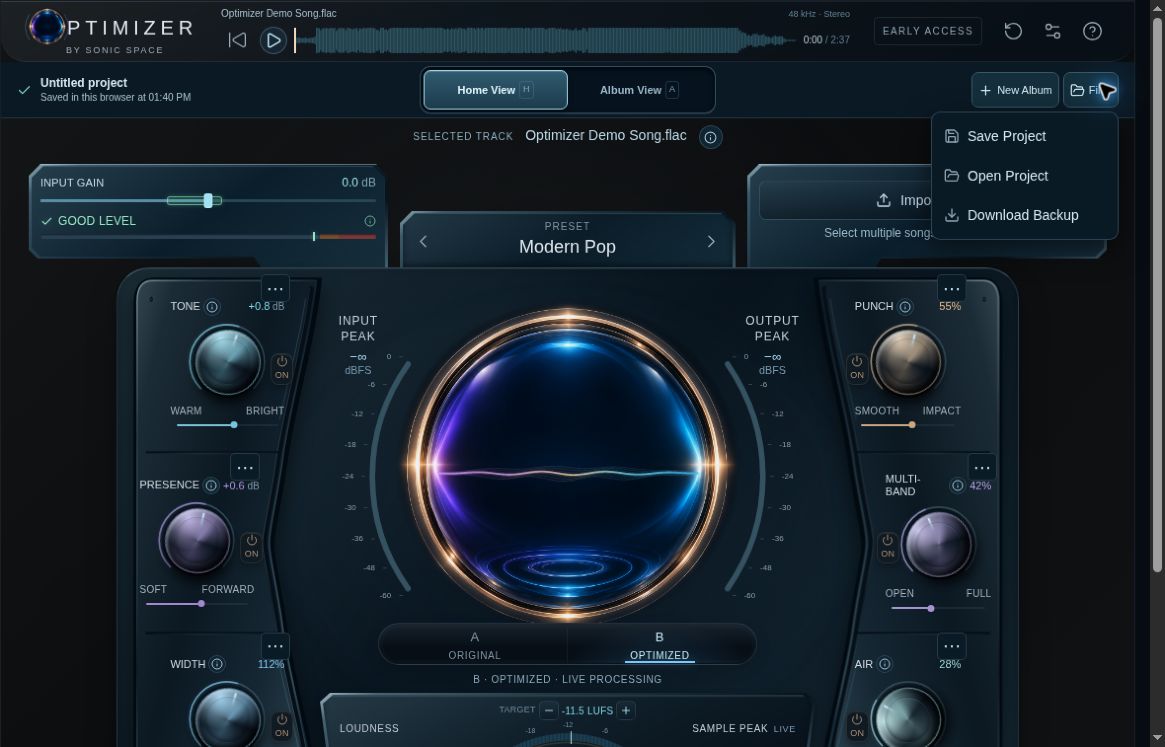The image size is (1165, 747).
Task: Toggle the Air ON power button
Action: pyautogui.click(x=857, y=725)
